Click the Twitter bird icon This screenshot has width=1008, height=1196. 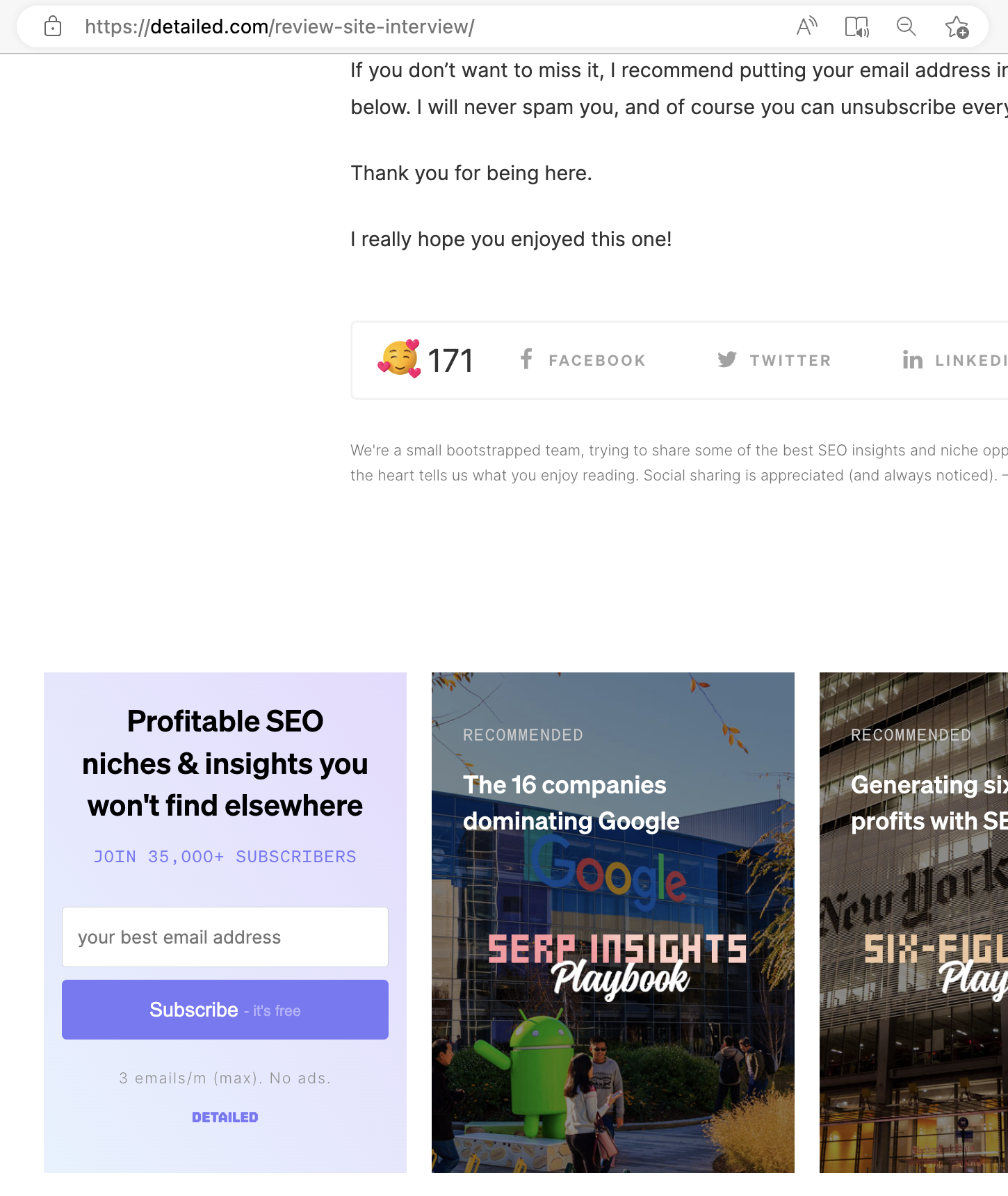[x=726, y=359]
